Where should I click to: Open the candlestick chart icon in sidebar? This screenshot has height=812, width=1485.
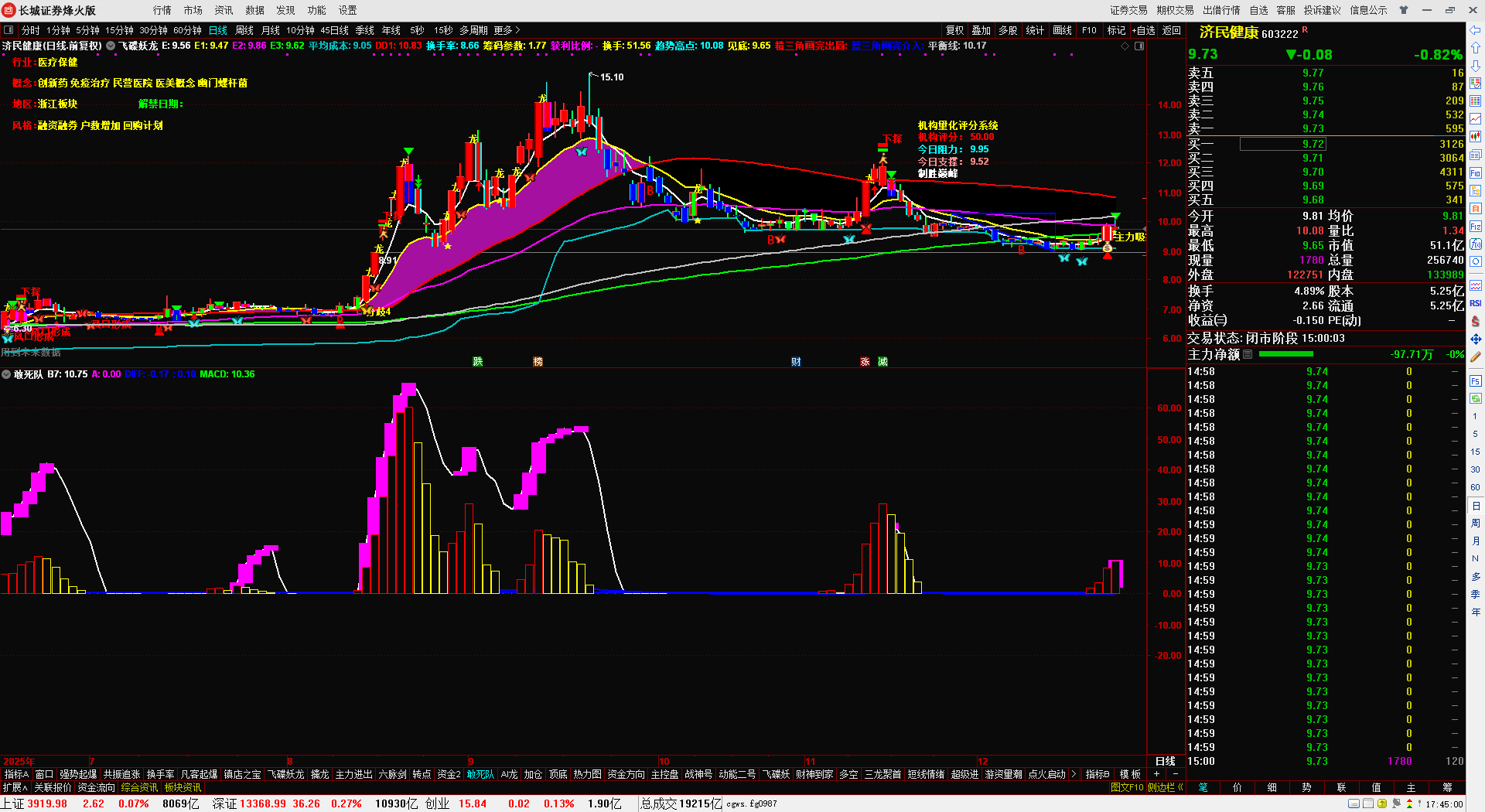[1476, 137]
